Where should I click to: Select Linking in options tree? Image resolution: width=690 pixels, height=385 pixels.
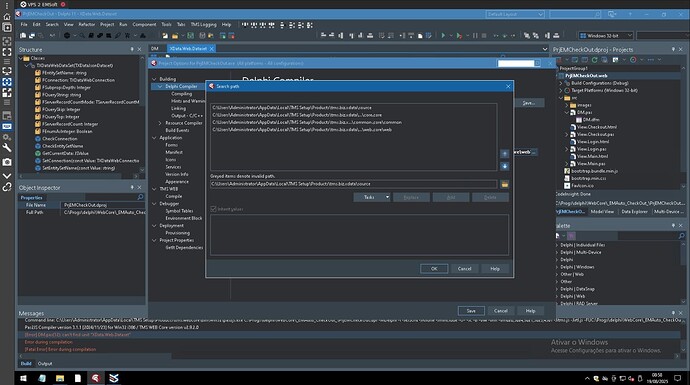click(x=178, y=109)
